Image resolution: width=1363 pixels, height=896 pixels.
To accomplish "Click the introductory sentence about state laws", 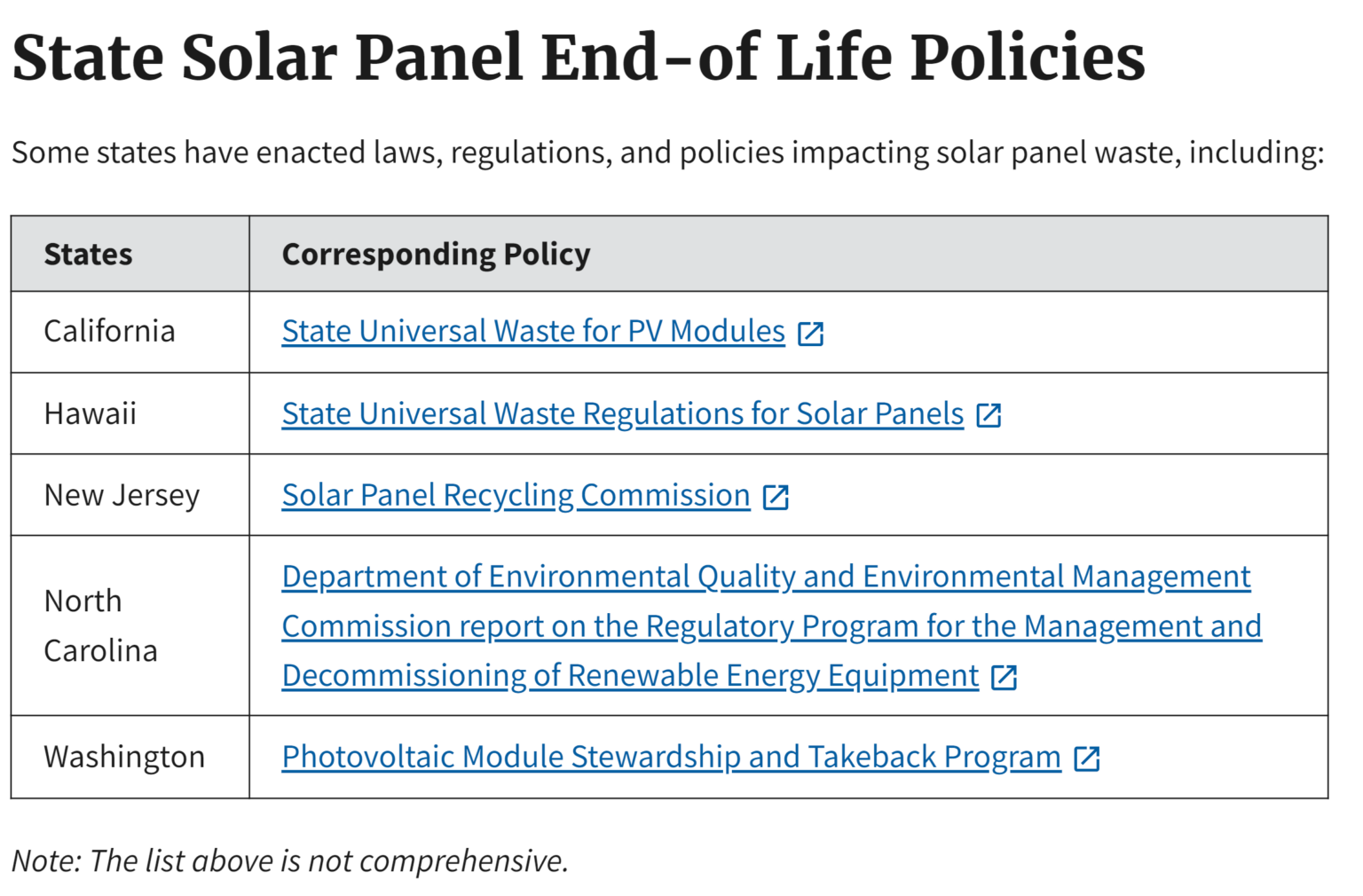I will click(x=666, y=152).
